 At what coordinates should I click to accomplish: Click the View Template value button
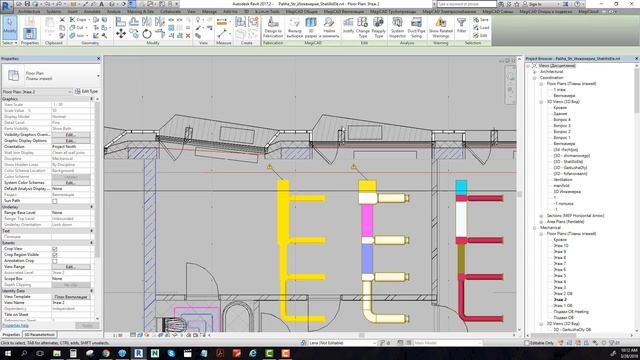[x=71, y=297]
